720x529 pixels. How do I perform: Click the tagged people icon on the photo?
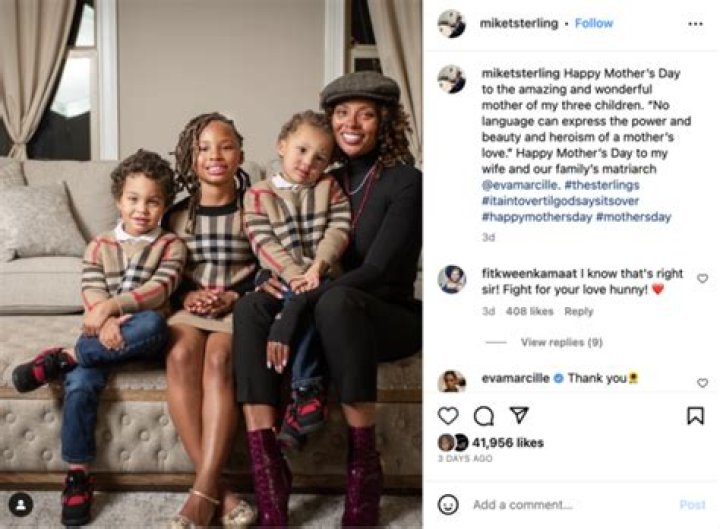[21, 505]
